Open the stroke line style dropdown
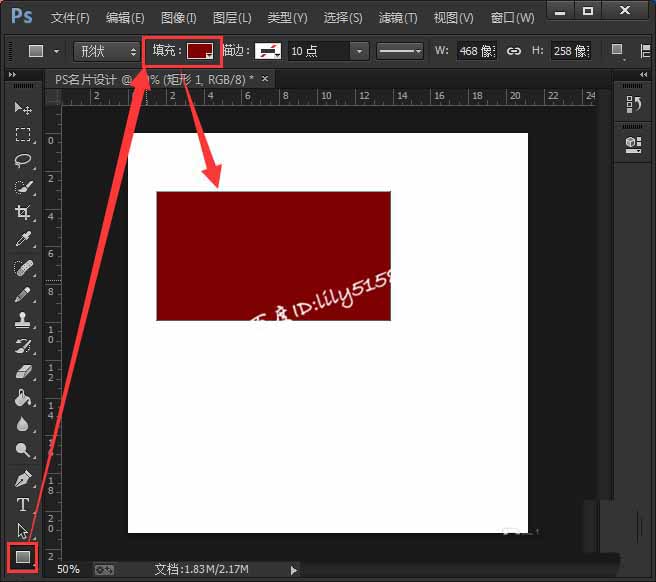Viewport: 656px width, 582px height. [x=411, y=51]
